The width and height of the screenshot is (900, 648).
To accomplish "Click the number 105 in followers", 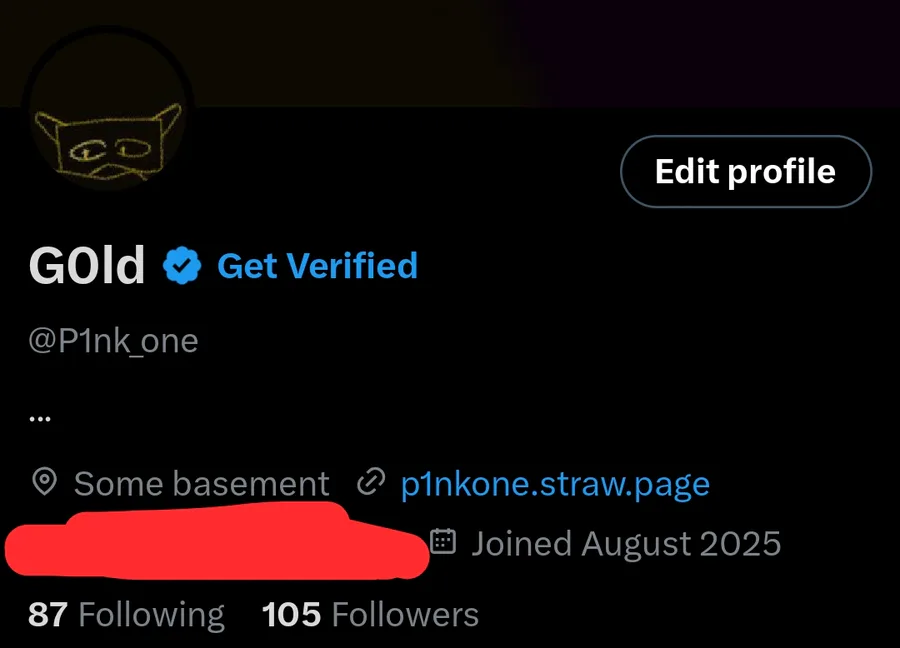I will pyautogui.click(x=291, y=614).
